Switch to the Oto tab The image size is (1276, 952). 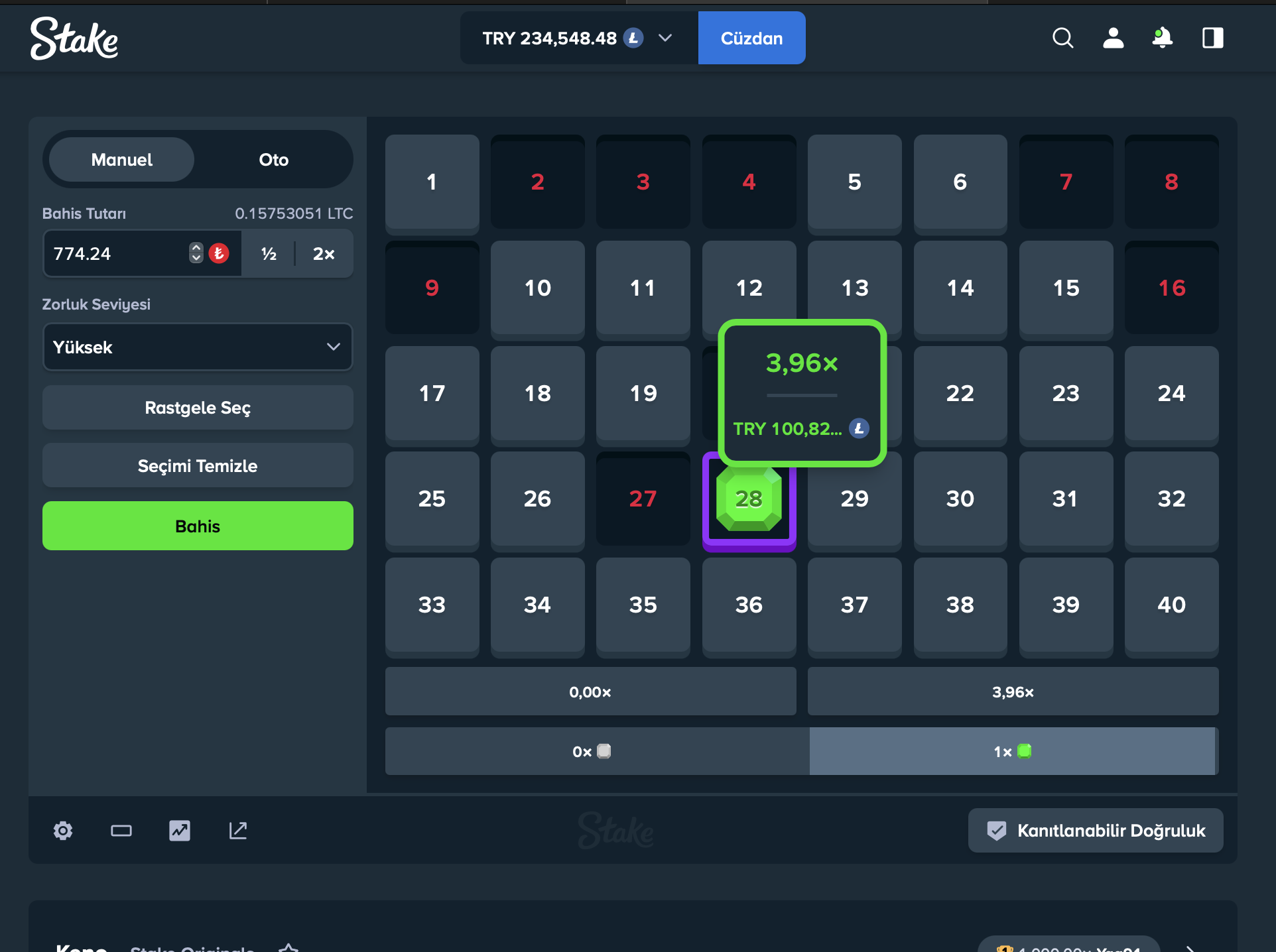tap(273, 160)
